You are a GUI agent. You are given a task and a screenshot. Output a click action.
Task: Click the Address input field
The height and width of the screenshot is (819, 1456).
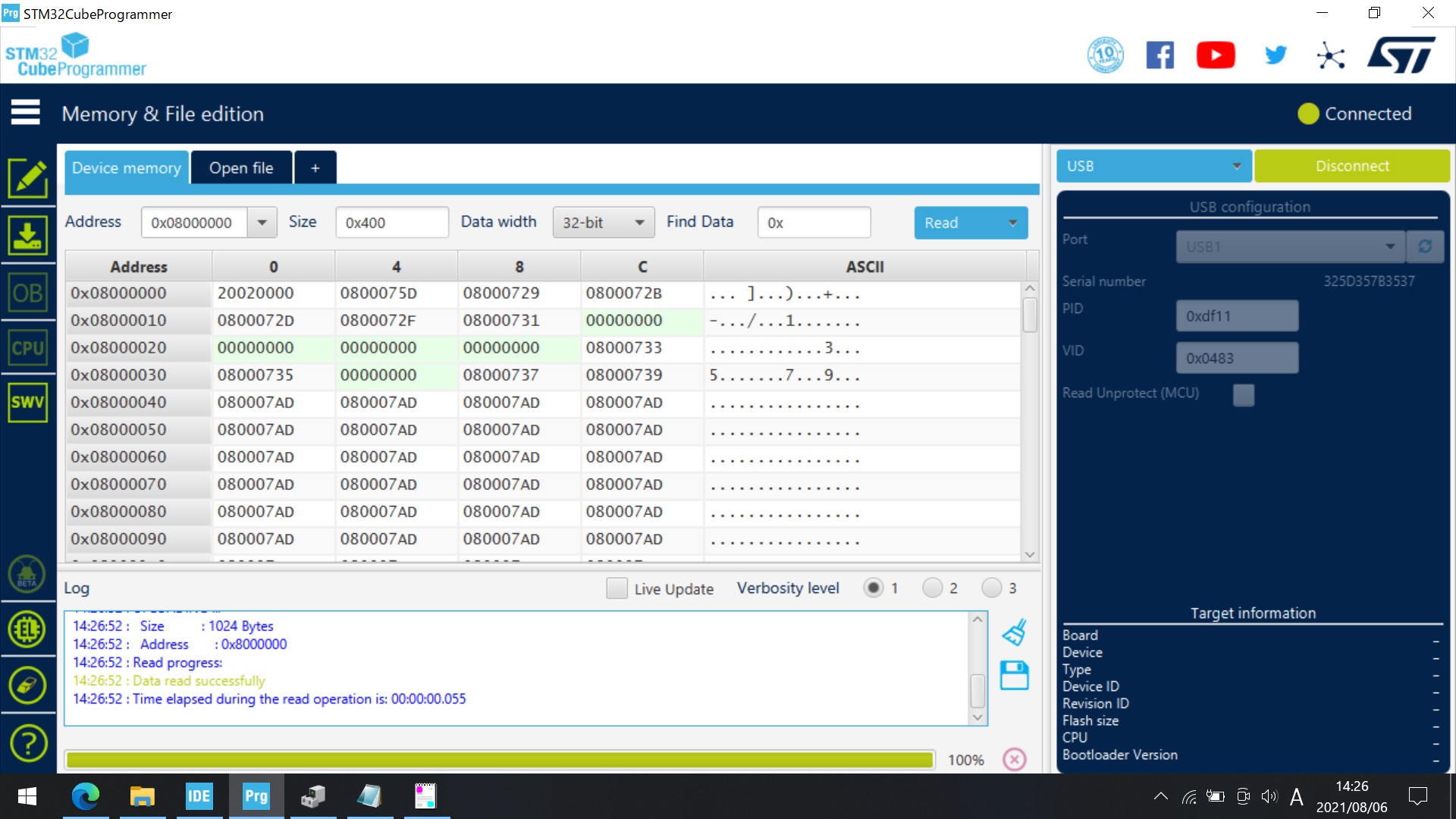click(194, 222)
